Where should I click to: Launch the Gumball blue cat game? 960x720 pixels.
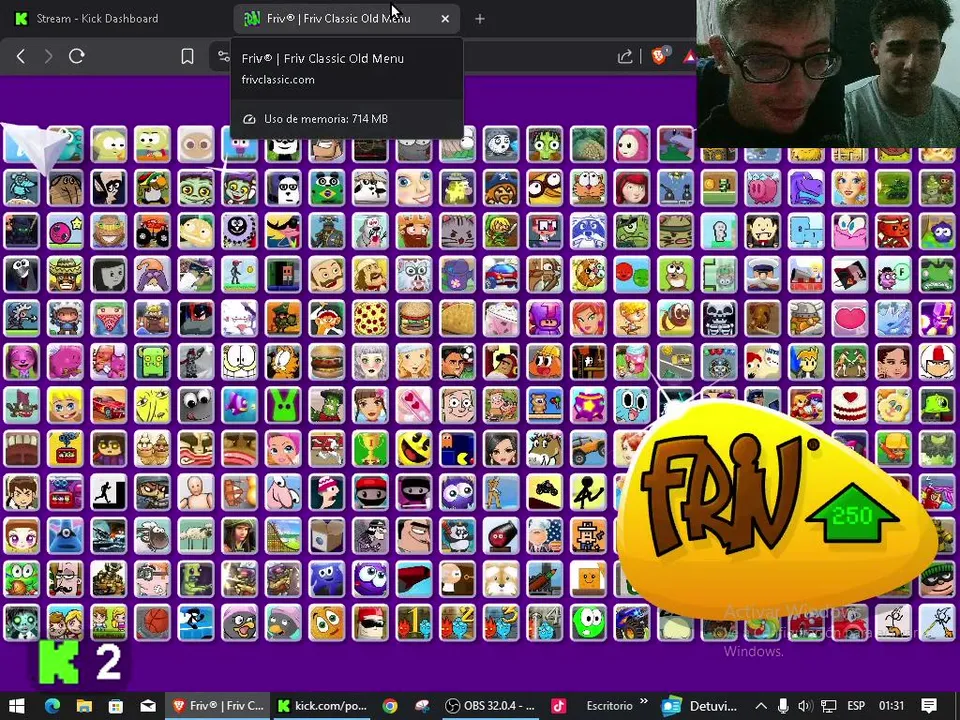point(632,405)
